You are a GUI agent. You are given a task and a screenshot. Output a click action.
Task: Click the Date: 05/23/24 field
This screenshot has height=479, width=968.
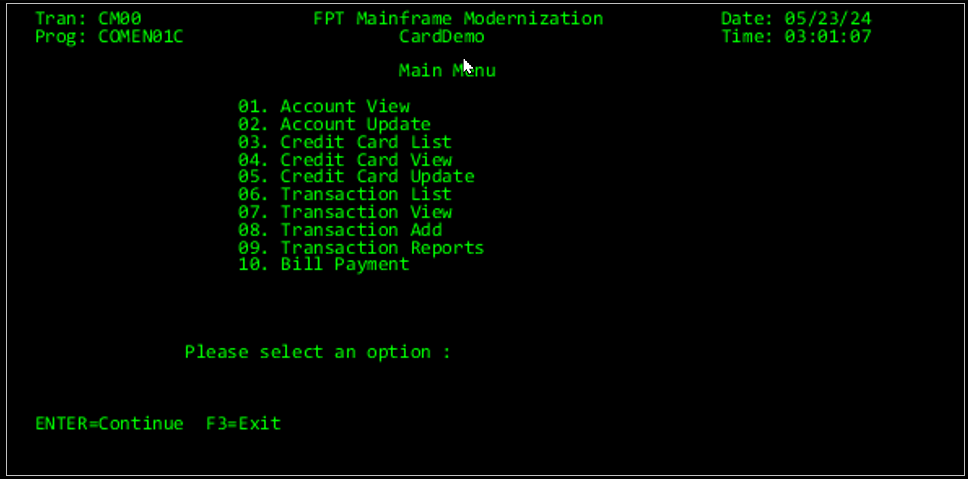[796, 19]
